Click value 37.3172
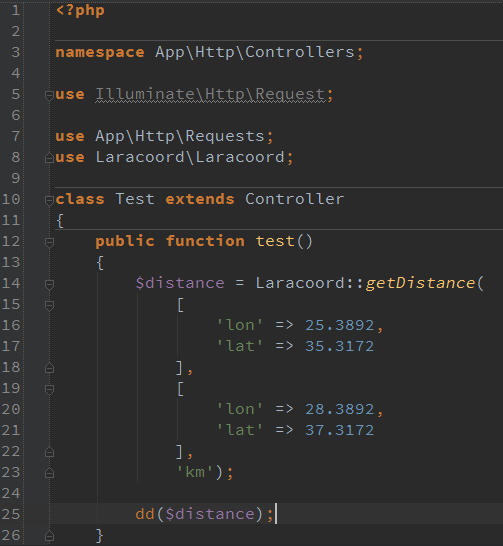Image resolution: width=503 pixels, height=546 pixels. [339, 430]
